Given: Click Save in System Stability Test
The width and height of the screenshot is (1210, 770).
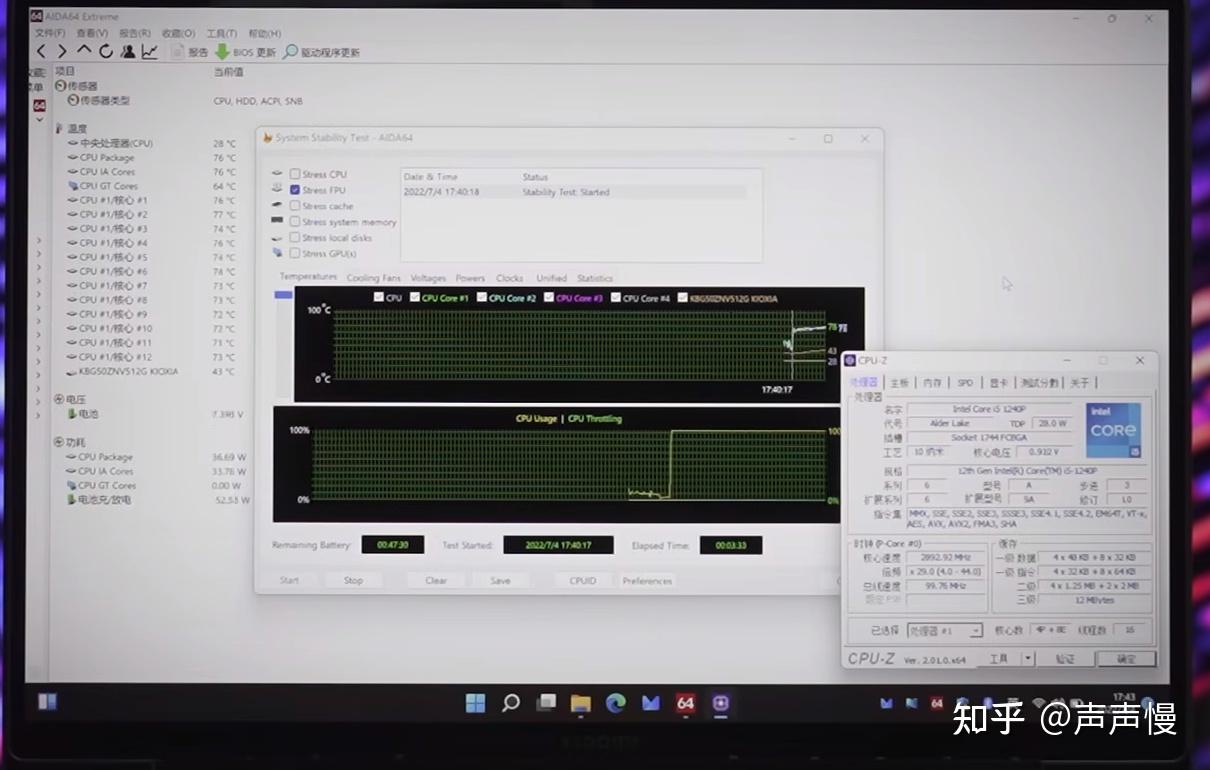Looking at the screenshot, I should point(500,580).
